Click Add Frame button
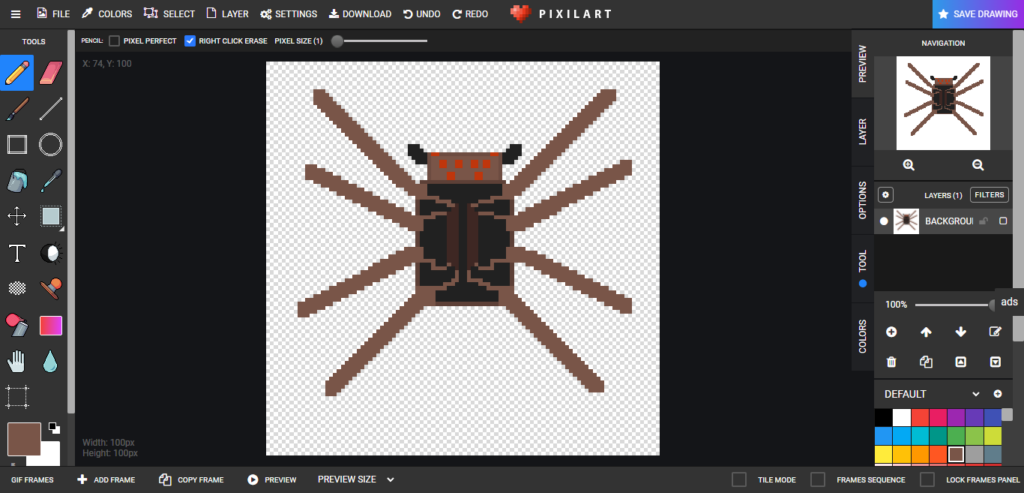This screenshot has height=493, width=1024. pos(106,480)
